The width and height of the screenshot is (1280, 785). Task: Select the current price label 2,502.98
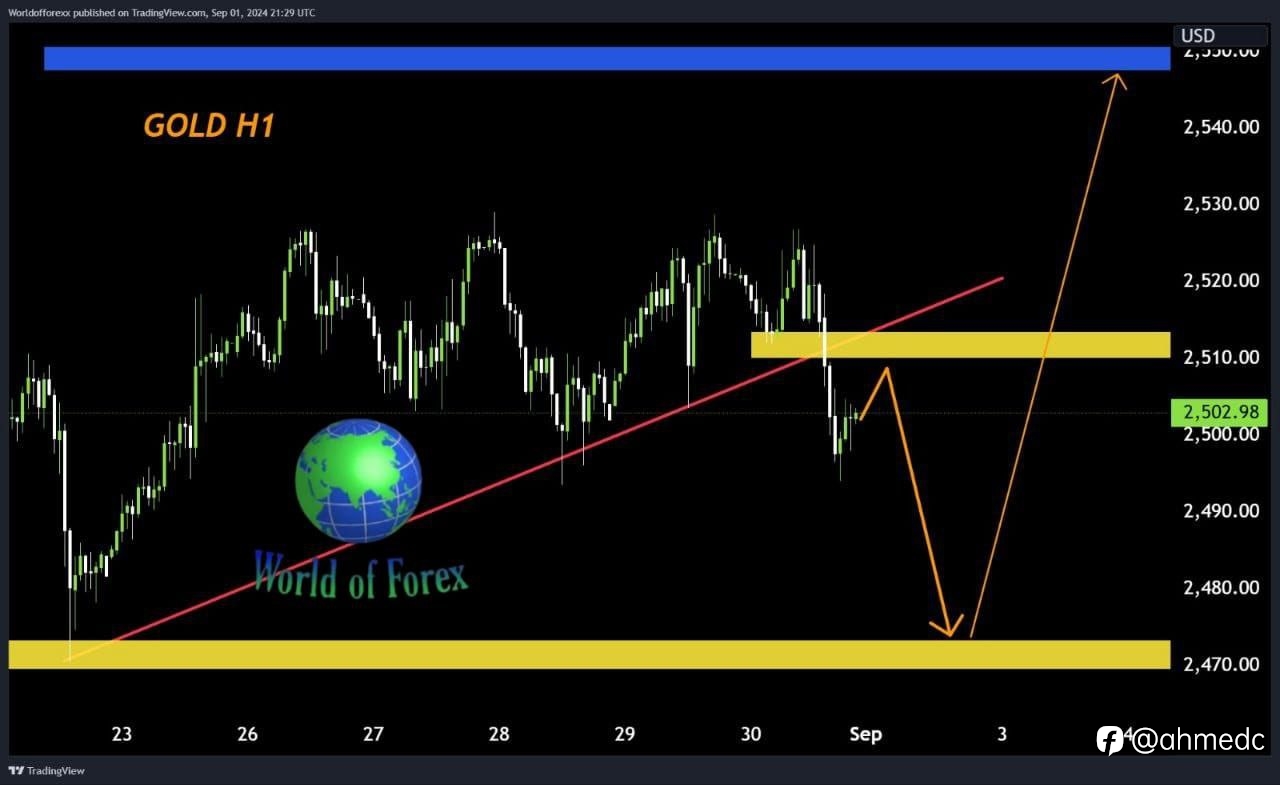pyautogui.click(x=1218, y=412)
